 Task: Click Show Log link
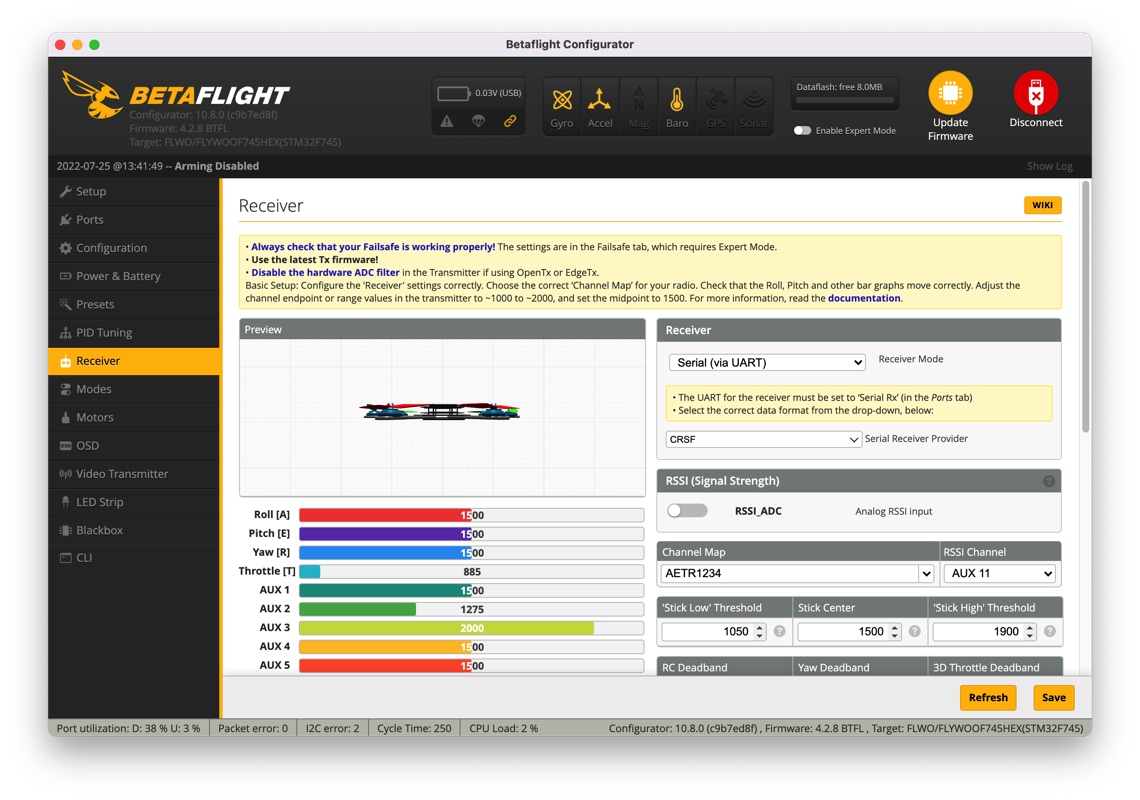[x=1049, y=166]
